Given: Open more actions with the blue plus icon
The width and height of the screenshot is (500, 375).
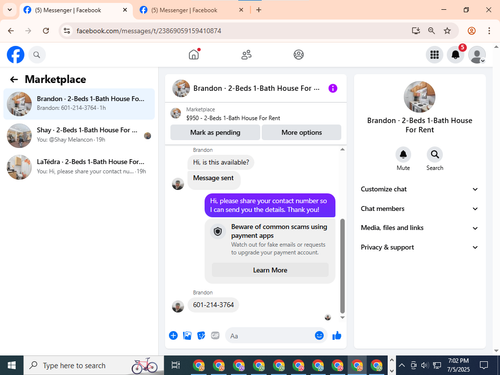Looking at the screenshot, I should 173,335.
